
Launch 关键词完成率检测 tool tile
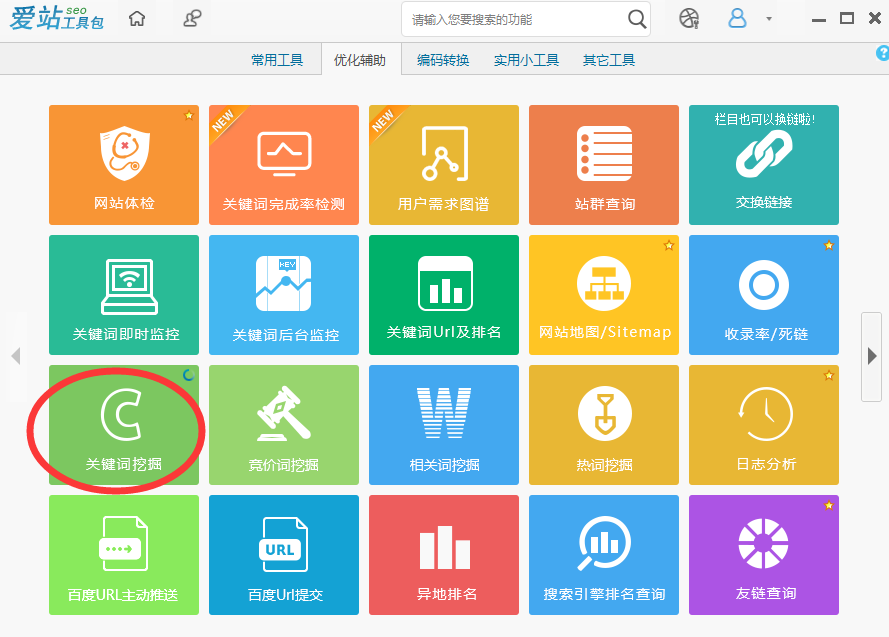pos(284,165)
